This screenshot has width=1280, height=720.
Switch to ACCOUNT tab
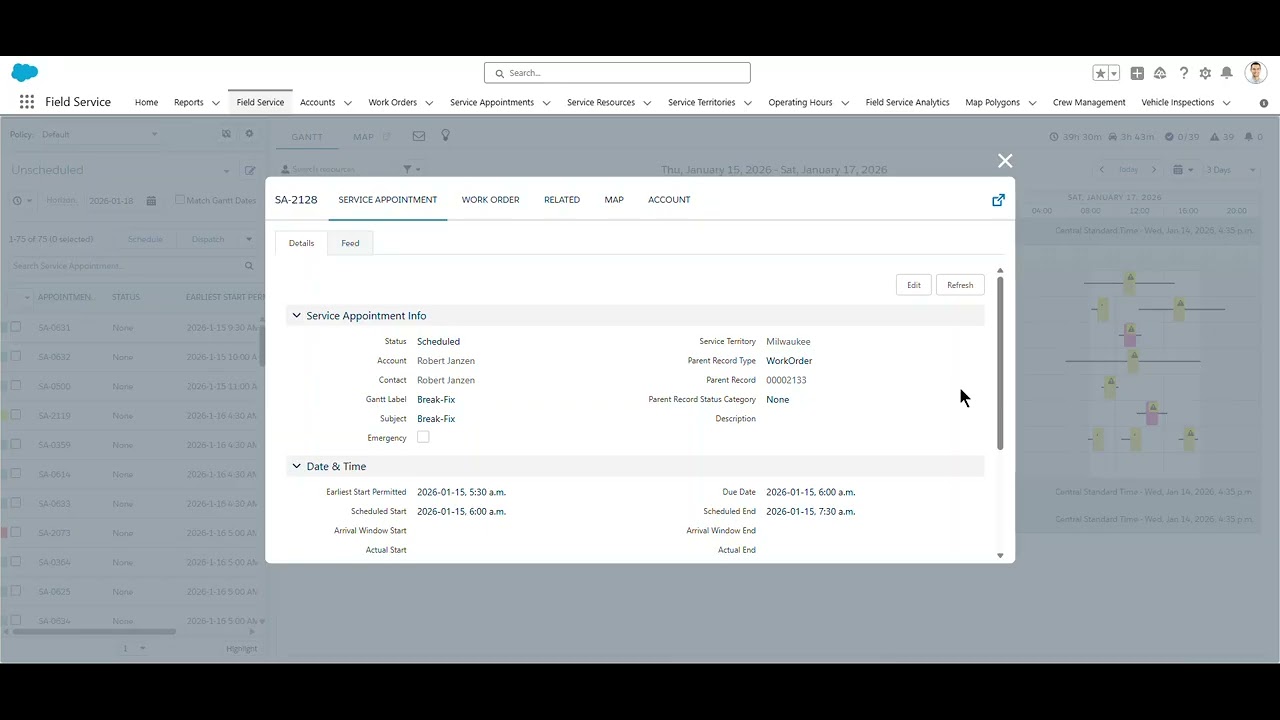click(669, 200)
